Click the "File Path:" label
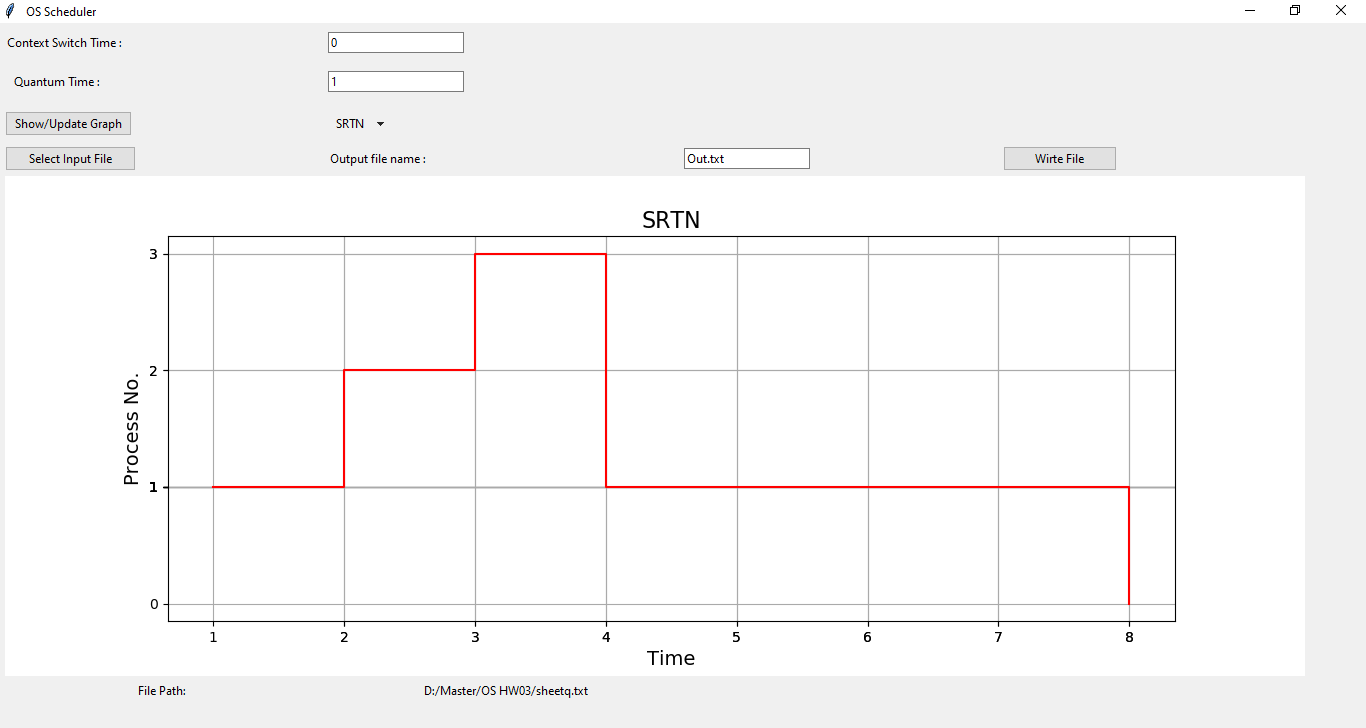 162,691
